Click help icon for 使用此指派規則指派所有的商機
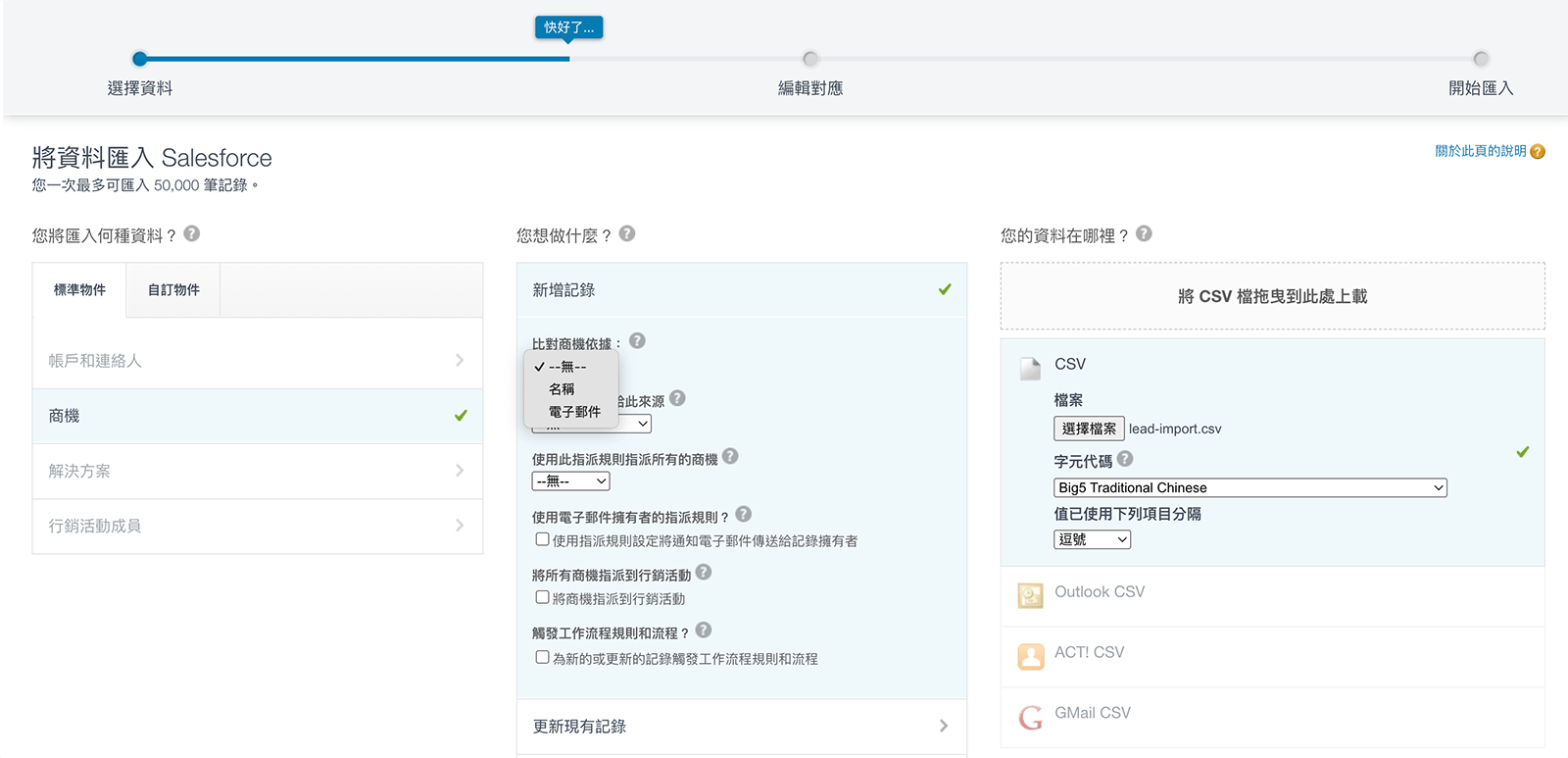1568x758 pixels. click(x=730, y=456)
